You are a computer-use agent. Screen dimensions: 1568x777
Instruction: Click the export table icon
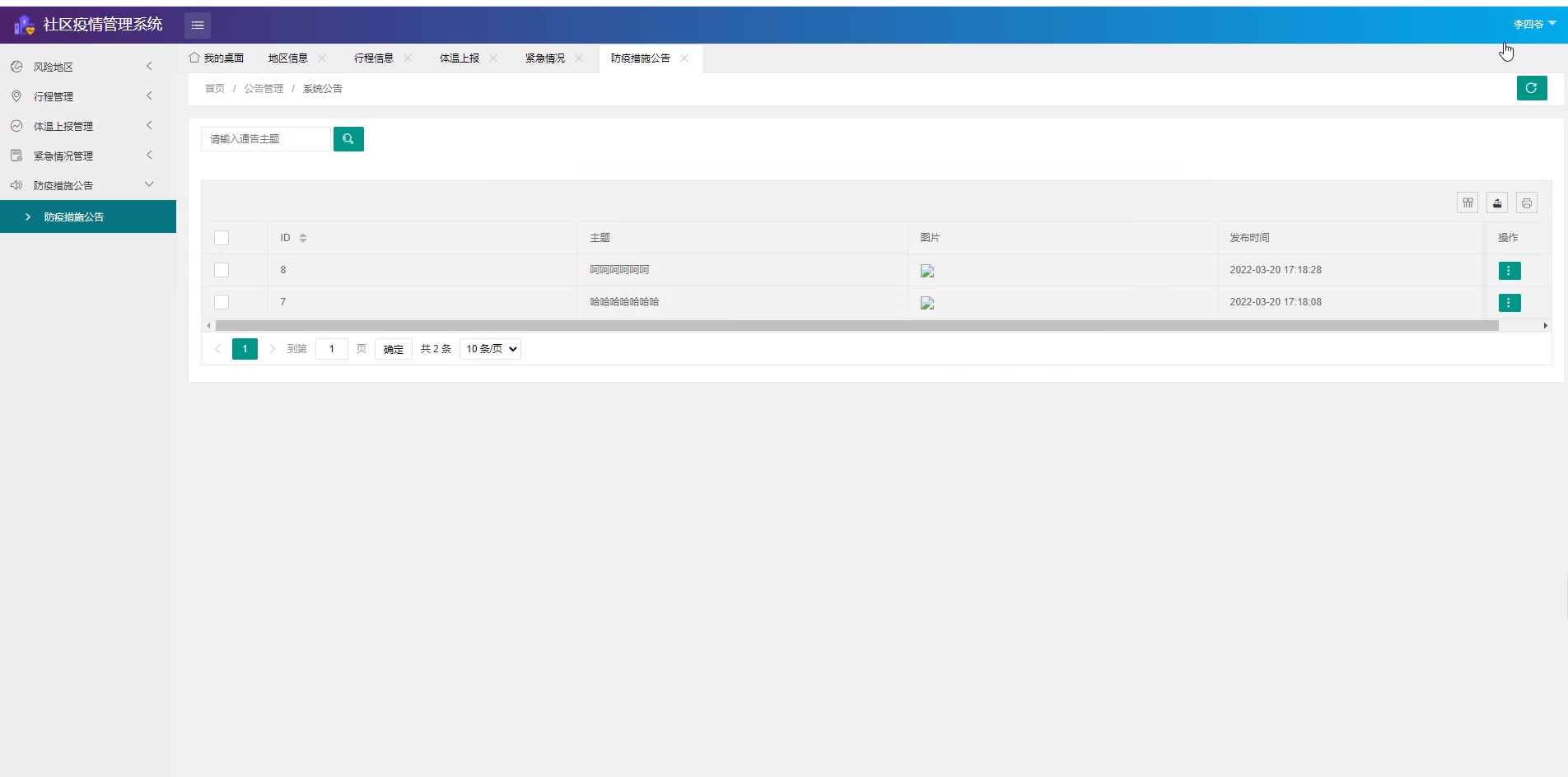(x=1497, y=202)
